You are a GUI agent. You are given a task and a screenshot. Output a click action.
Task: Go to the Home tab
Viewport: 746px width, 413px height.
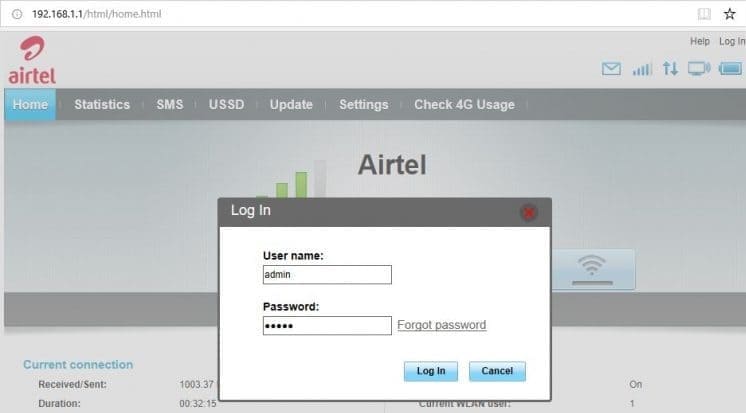tap(30, 104)
